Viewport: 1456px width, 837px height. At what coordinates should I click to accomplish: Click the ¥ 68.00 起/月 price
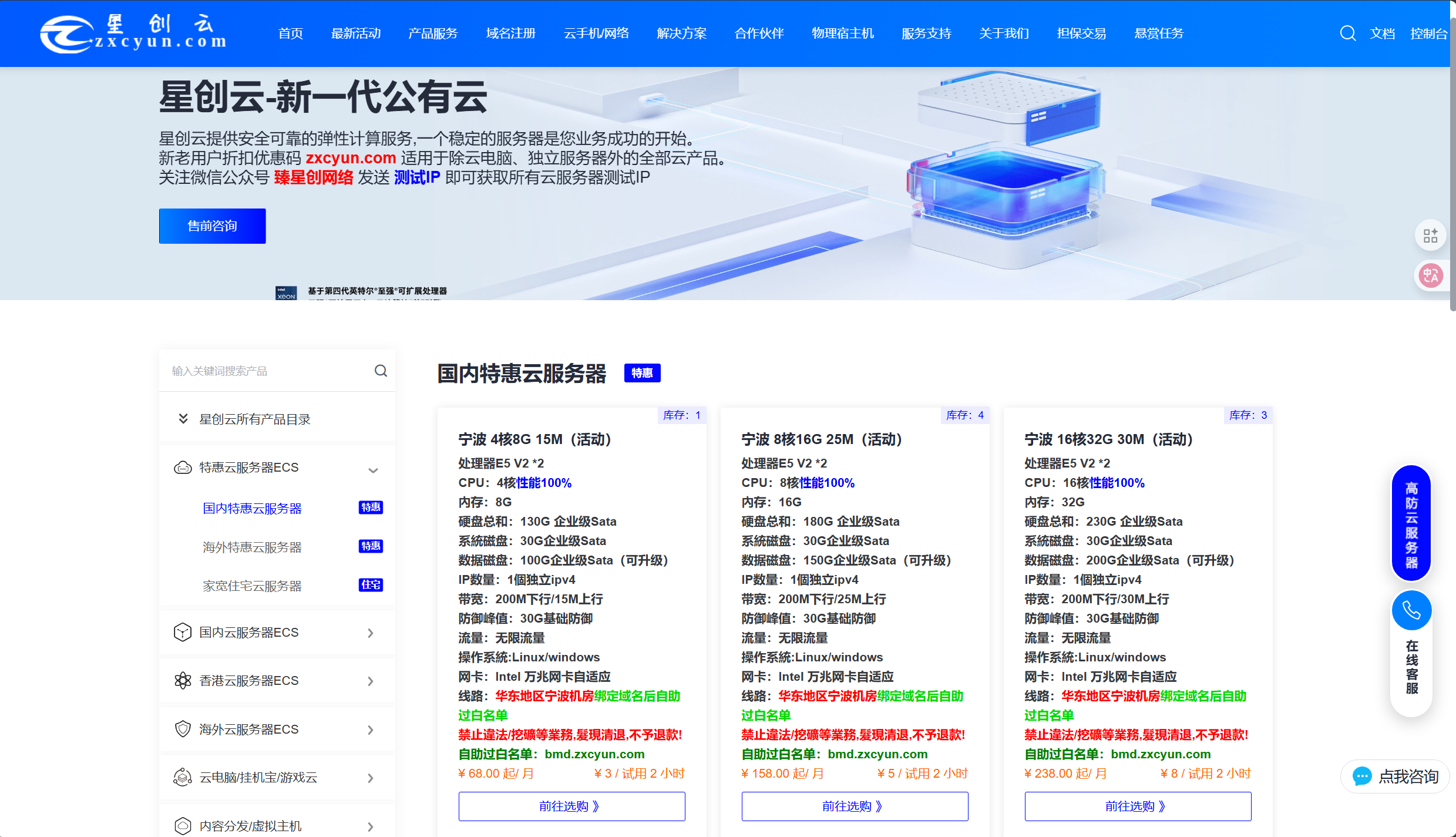(496, 773)
